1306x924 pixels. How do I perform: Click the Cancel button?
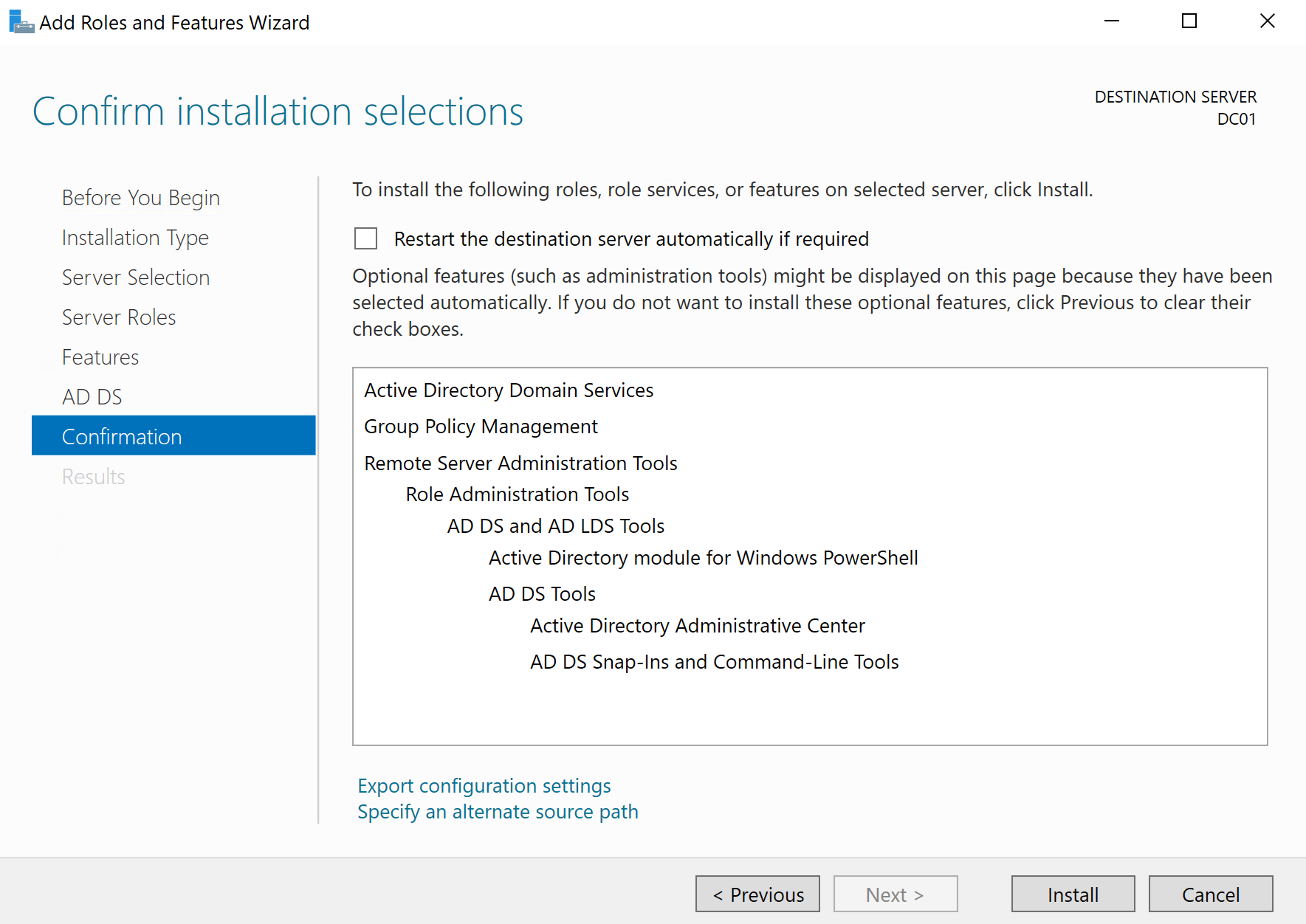coord(1210,894)
